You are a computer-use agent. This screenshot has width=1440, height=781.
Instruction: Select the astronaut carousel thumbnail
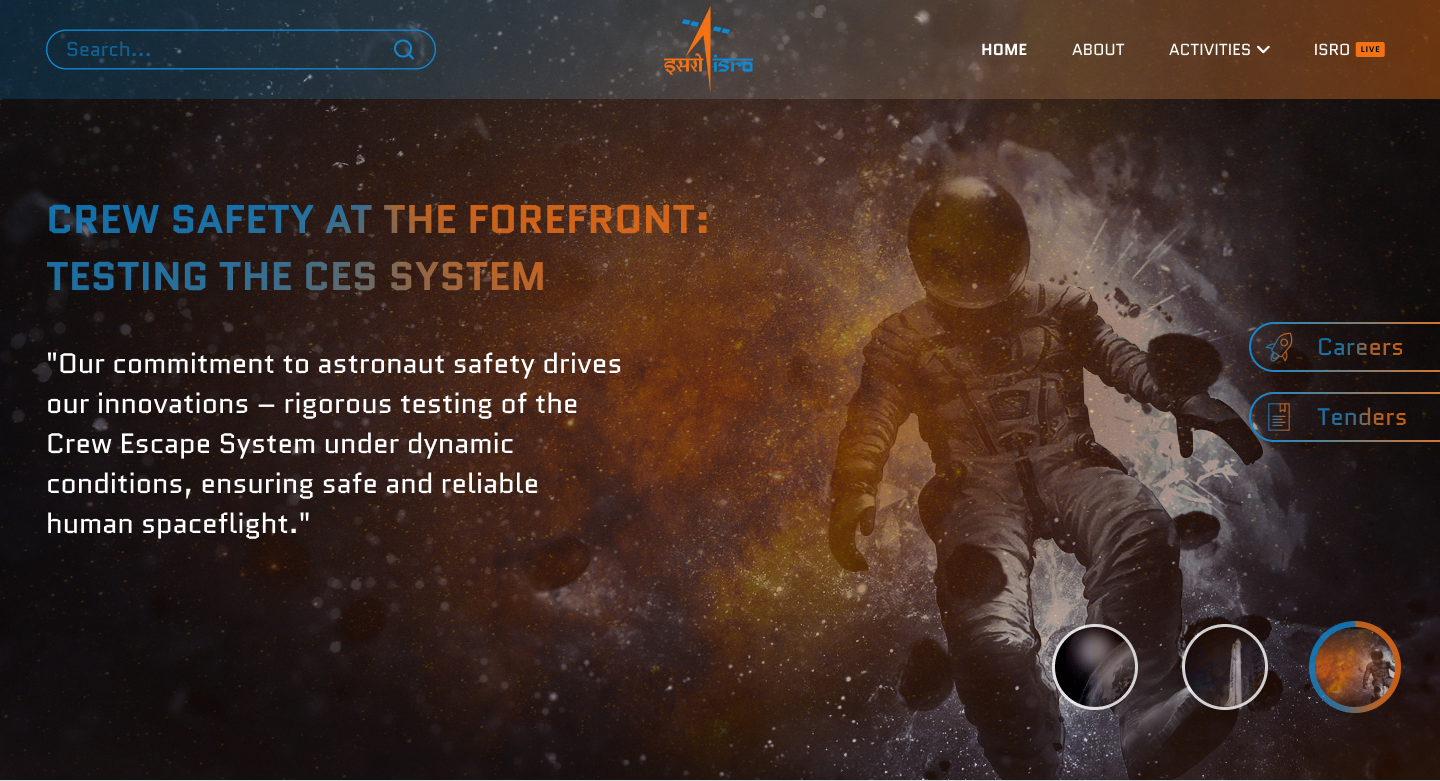[1355, 667]
